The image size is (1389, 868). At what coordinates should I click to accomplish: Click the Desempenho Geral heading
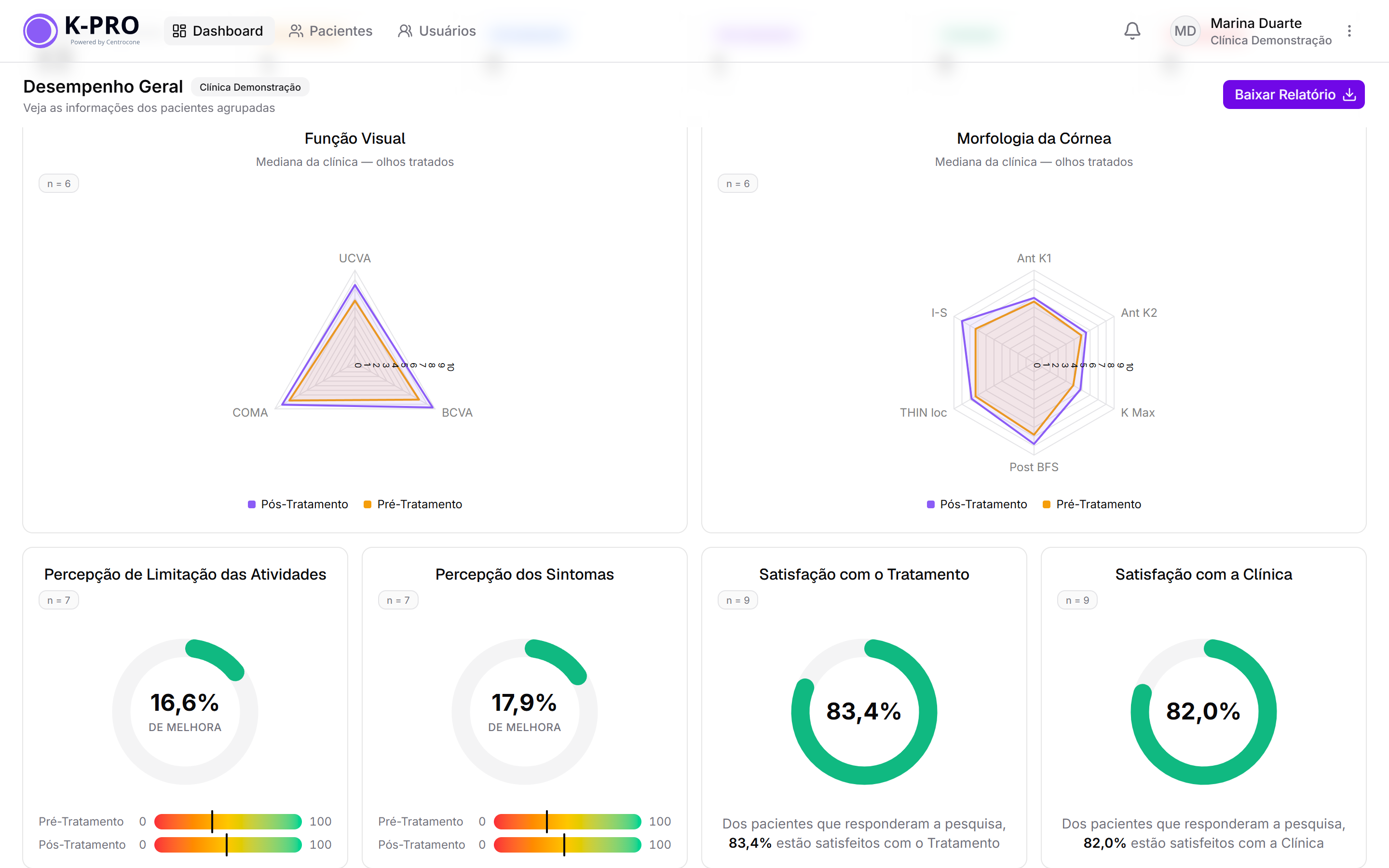[x=103, y=86]
